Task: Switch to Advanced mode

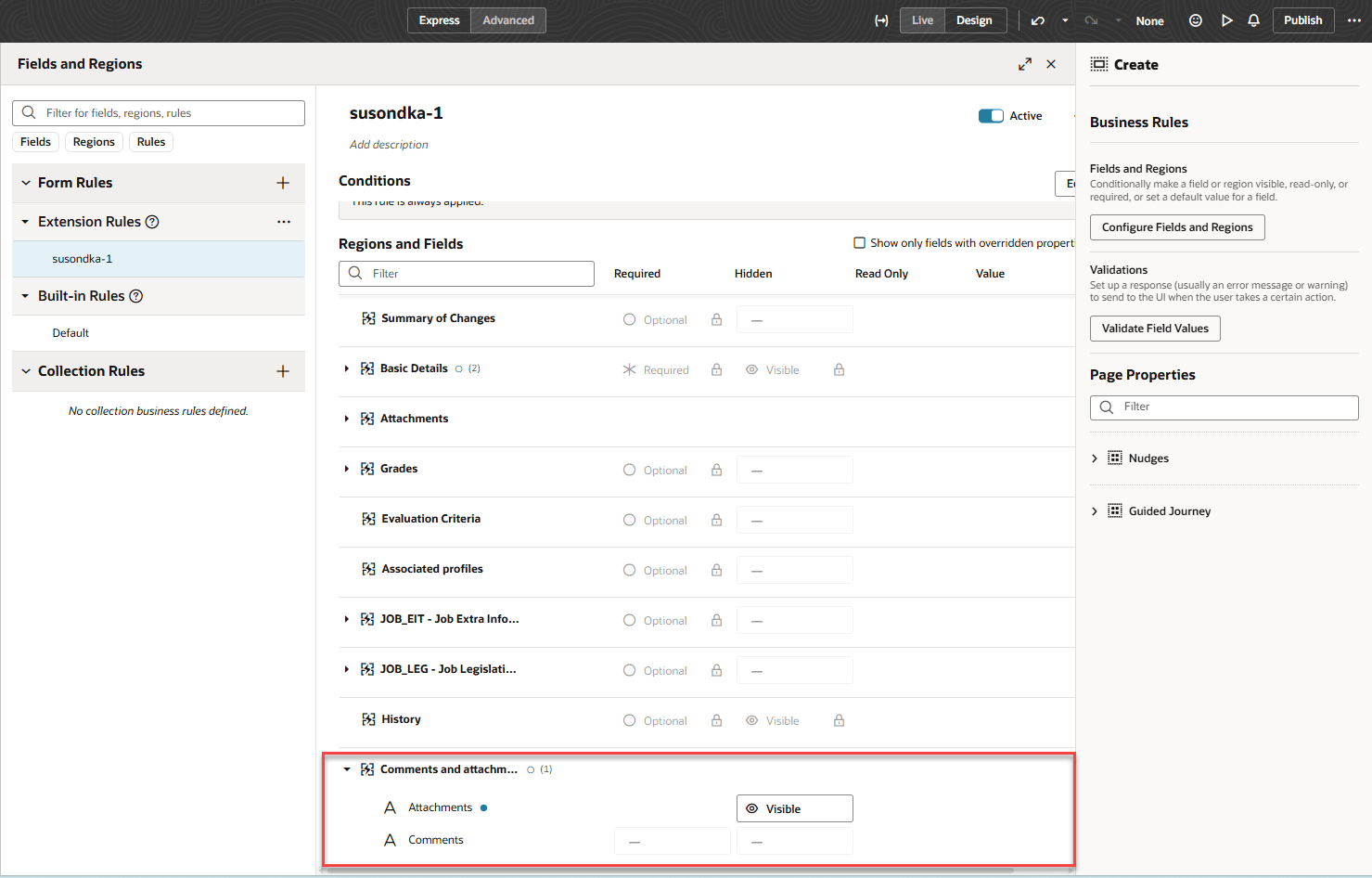Action: click(508, 20)
